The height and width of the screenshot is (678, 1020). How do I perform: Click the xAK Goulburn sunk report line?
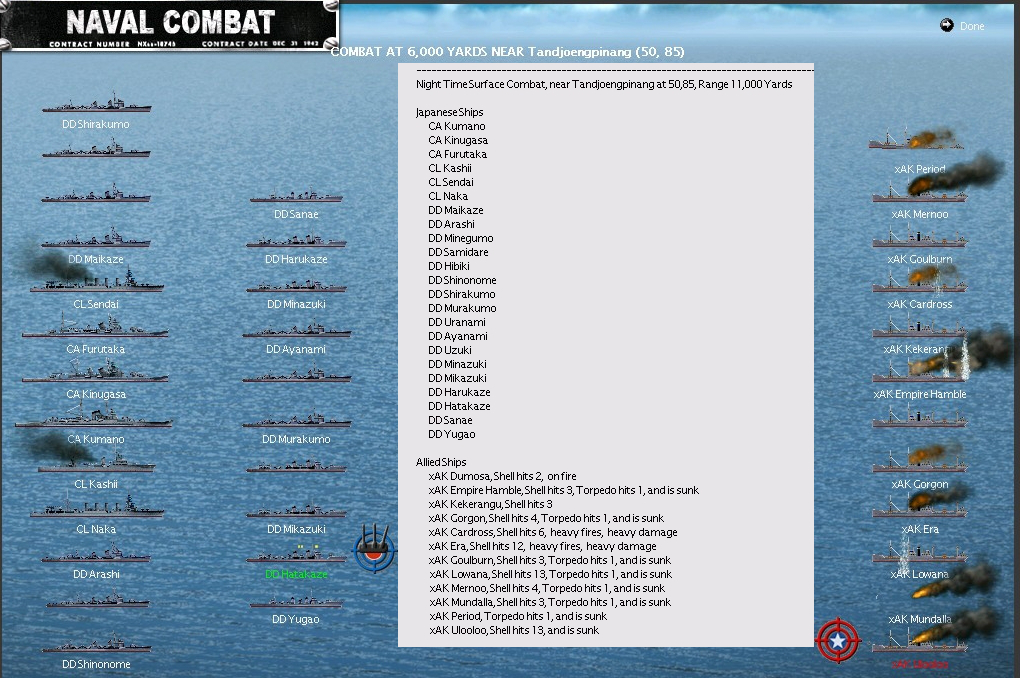click(550, 560)
